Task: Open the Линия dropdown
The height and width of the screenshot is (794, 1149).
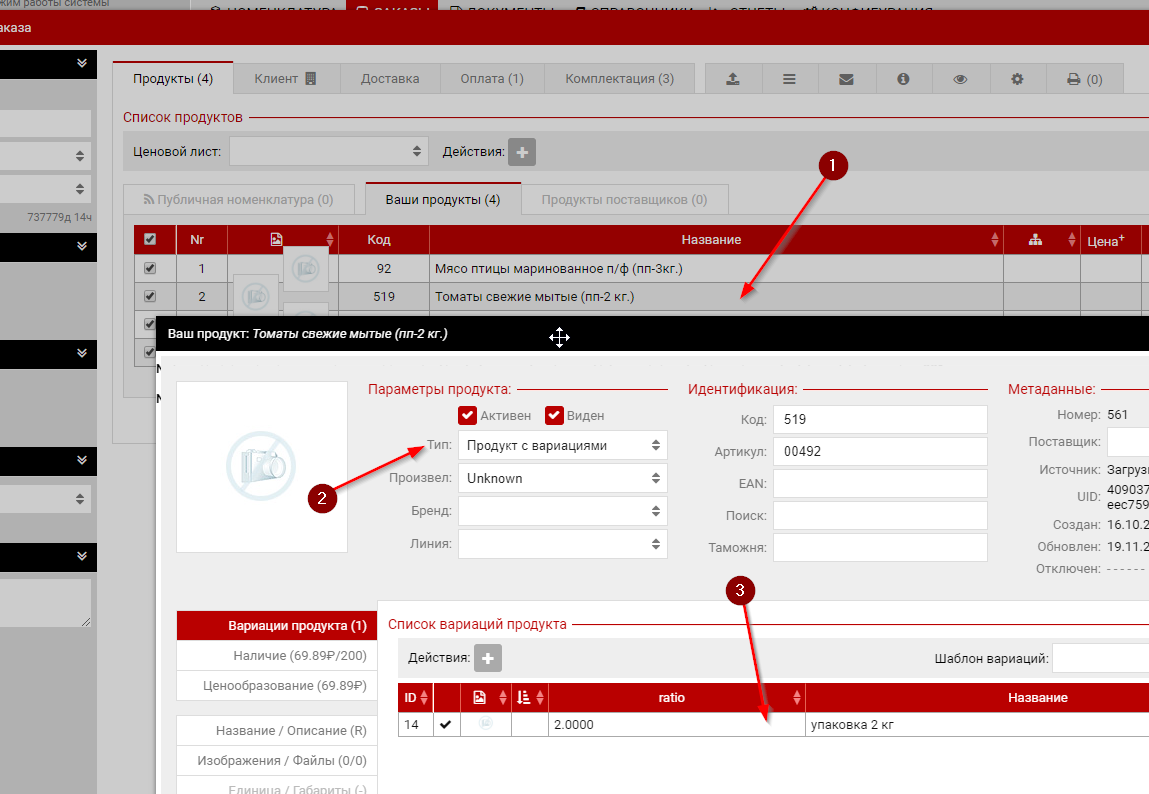Action: 563,544
